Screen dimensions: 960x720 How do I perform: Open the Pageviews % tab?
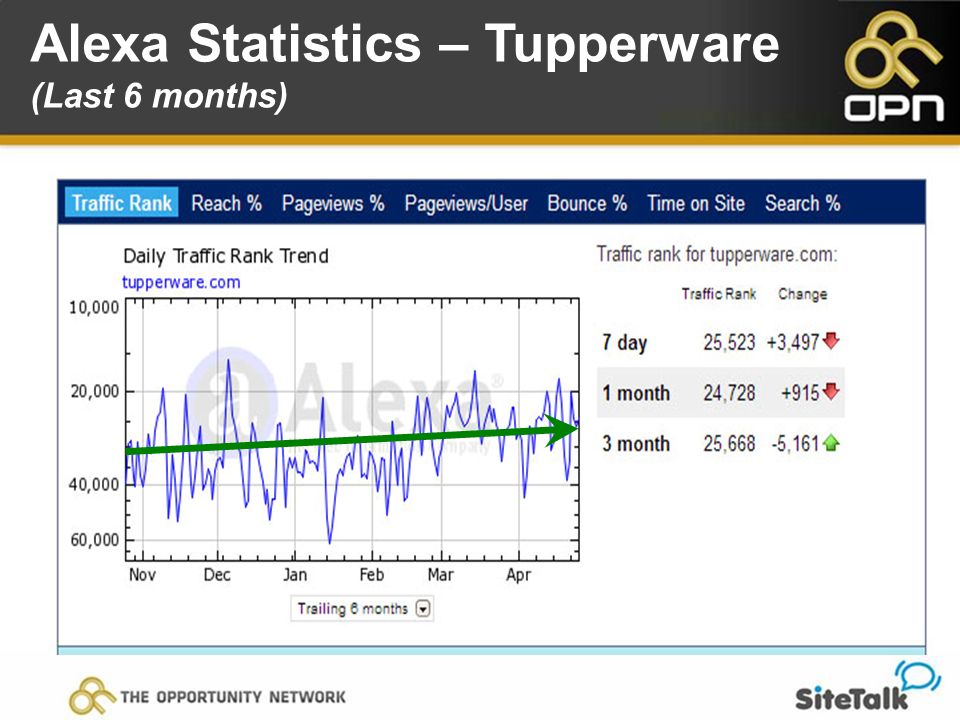tap(333, 203)
